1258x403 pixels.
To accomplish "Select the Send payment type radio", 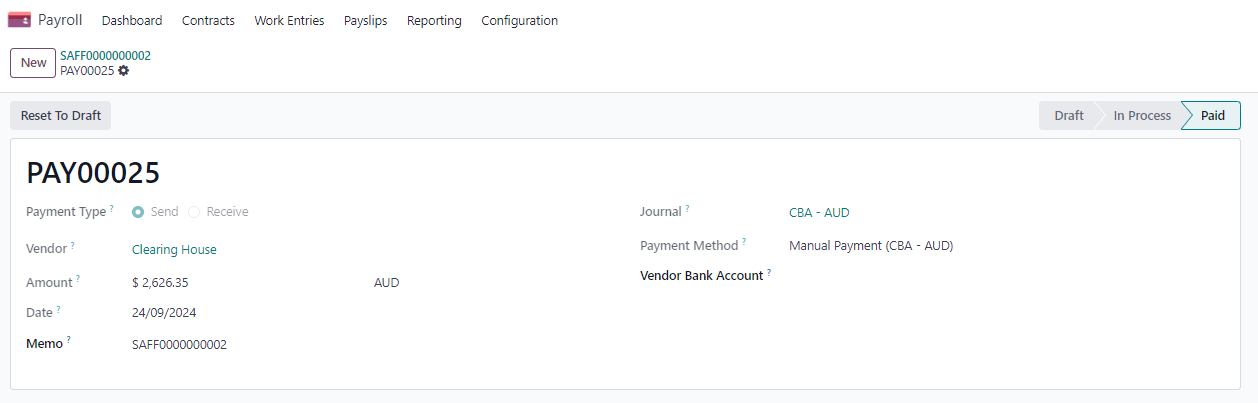I will (x=138, y=212).
